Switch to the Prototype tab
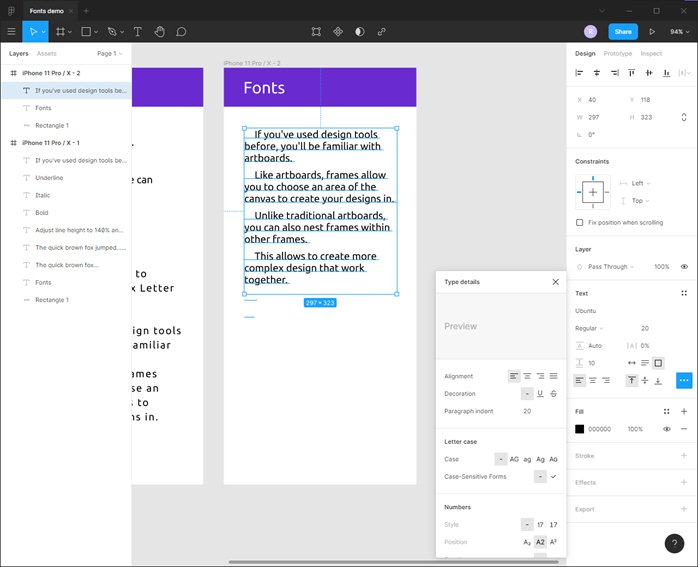Image resolution: width=698 pixels, height=567 pixels. (x=617, y=53)
